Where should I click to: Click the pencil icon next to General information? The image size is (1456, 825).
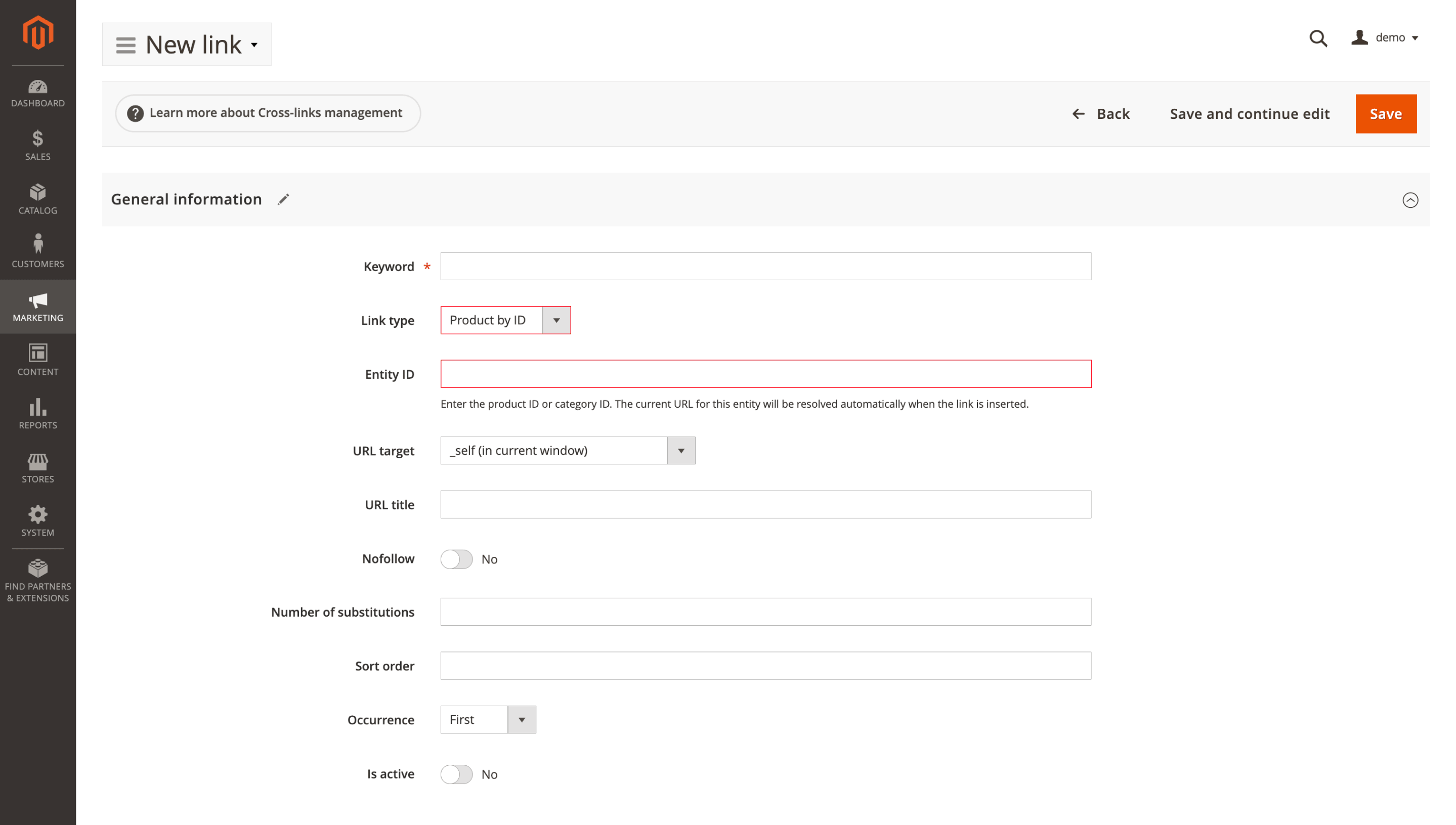(283, 199)
